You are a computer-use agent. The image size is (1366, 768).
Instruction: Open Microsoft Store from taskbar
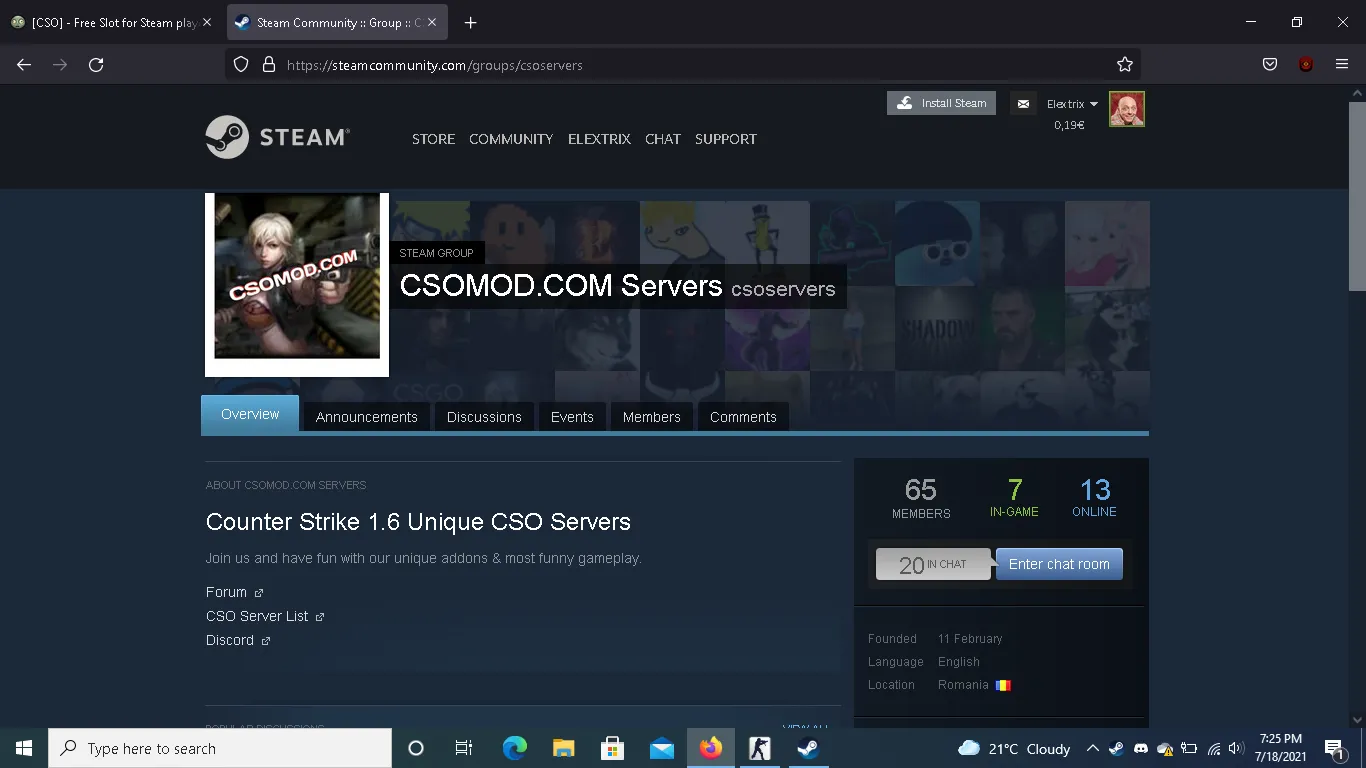[x=613, y=748]
